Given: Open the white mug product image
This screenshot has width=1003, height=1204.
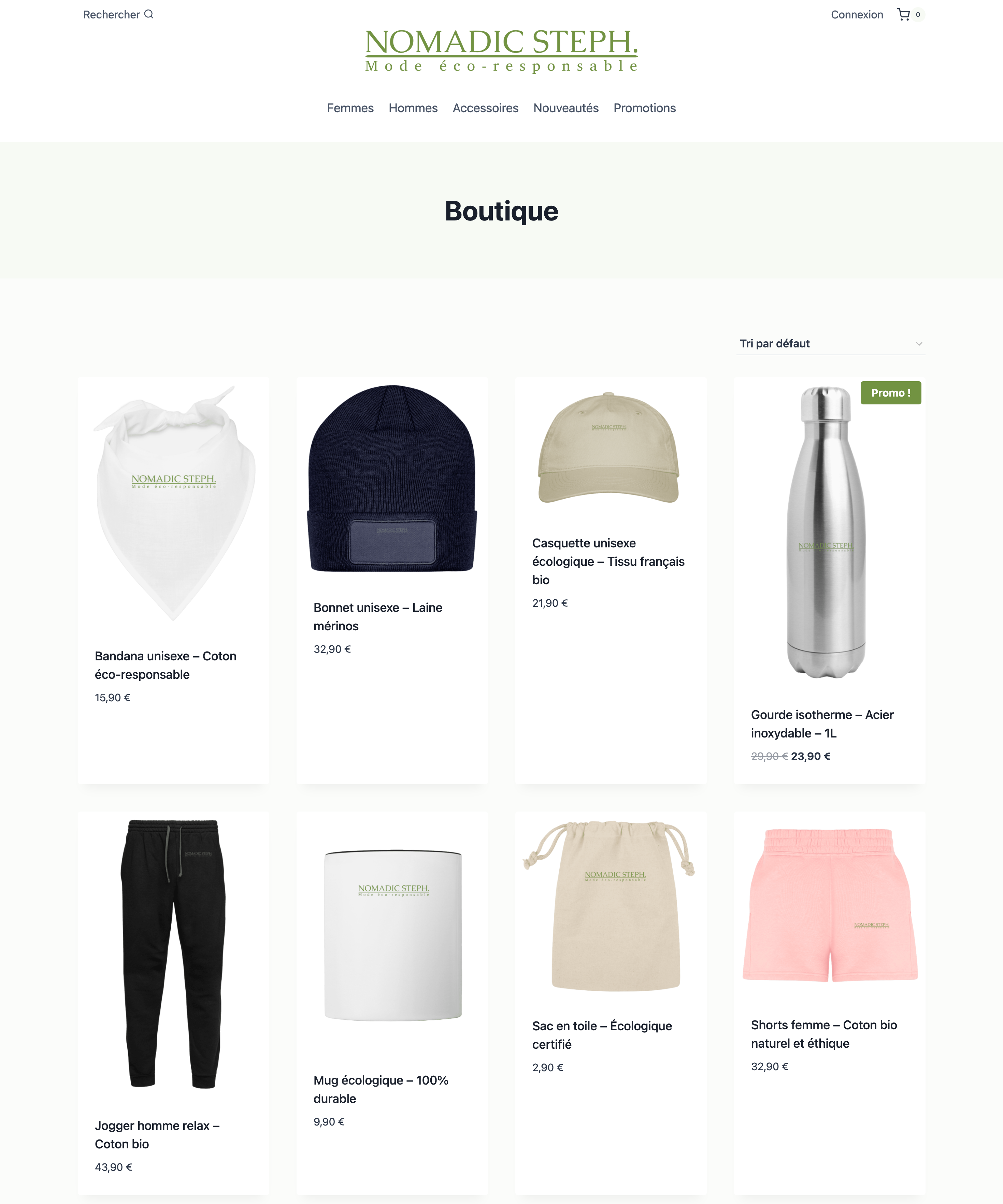Looking at the screenshot, I should click(x=393, y=935).
